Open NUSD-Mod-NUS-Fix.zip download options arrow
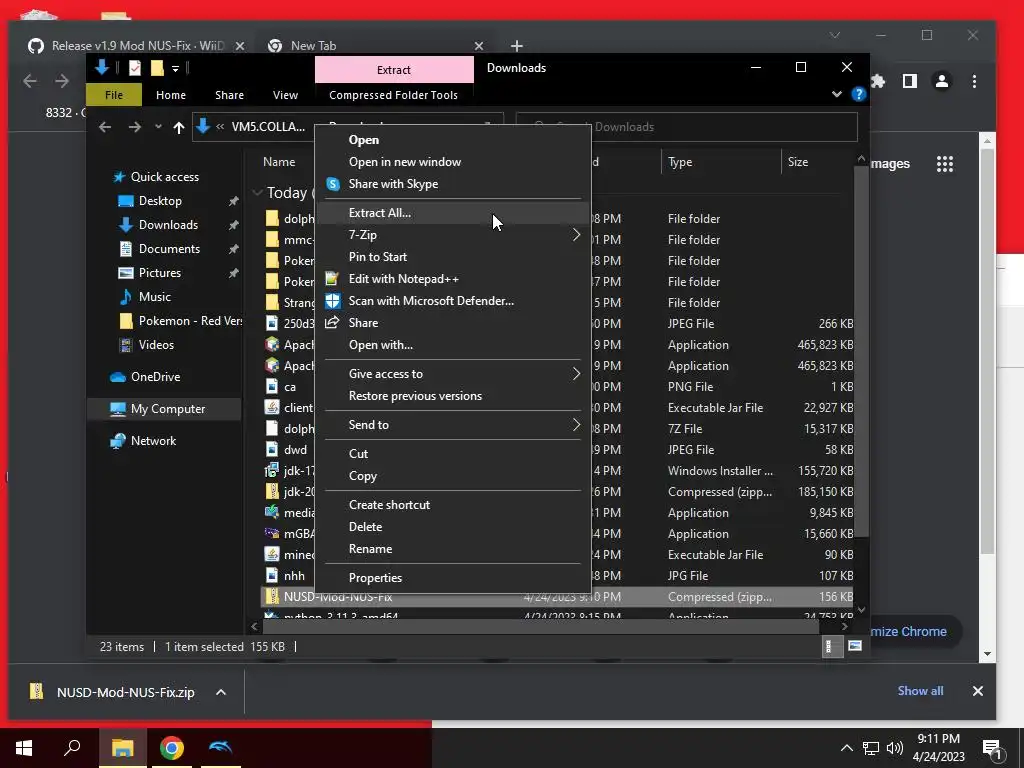This screenshot has height=768, width=1024. coord(221,692)
